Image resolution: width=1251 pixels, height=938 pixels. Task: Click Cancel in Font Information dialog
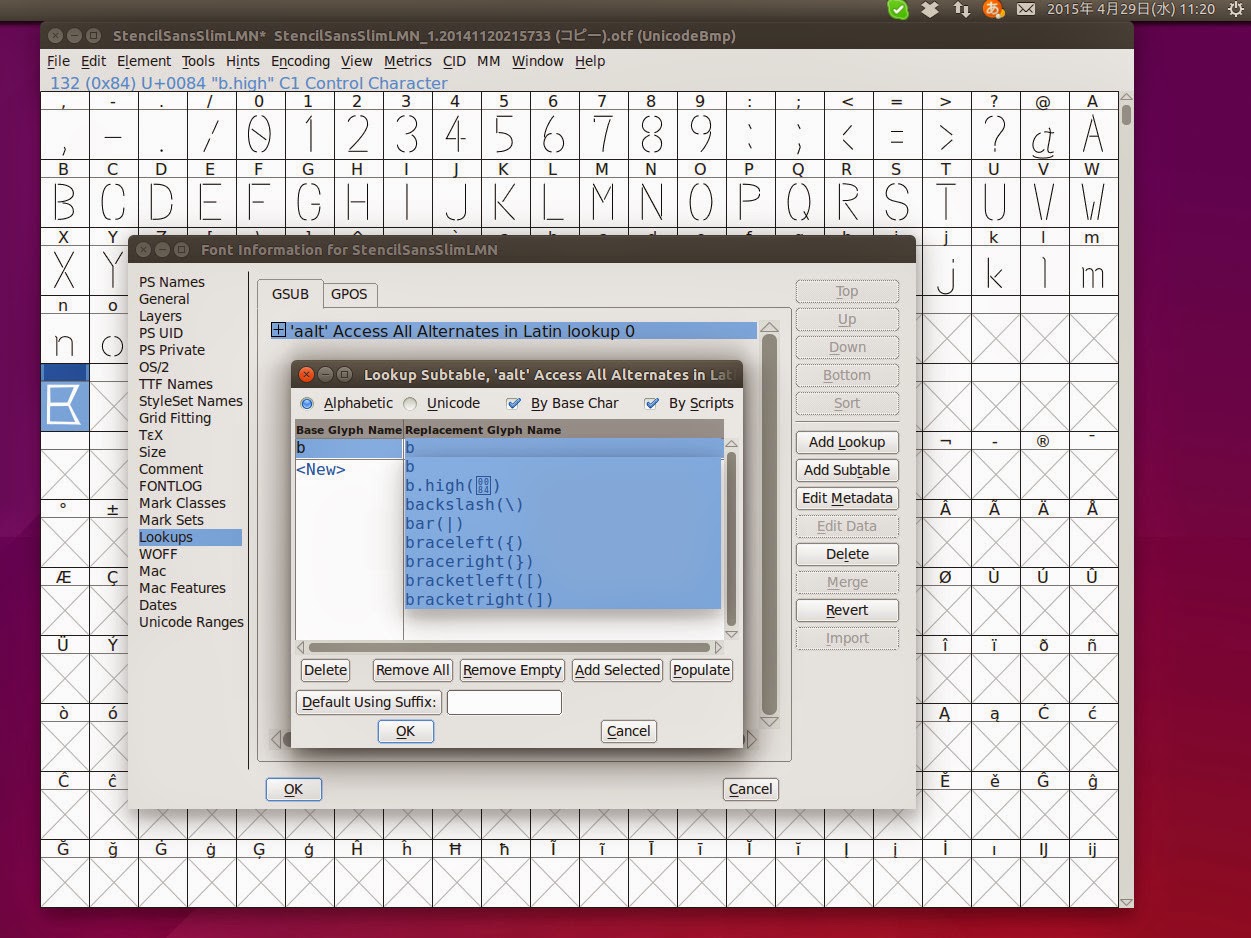coord(750,789)
